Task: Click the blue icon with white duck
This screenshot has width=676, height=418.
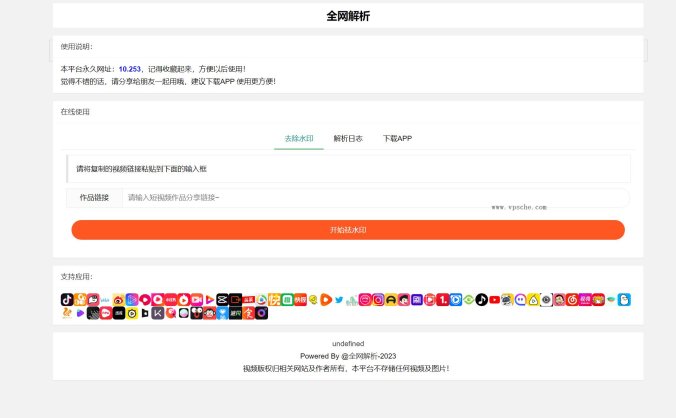Action: [624, 299]
